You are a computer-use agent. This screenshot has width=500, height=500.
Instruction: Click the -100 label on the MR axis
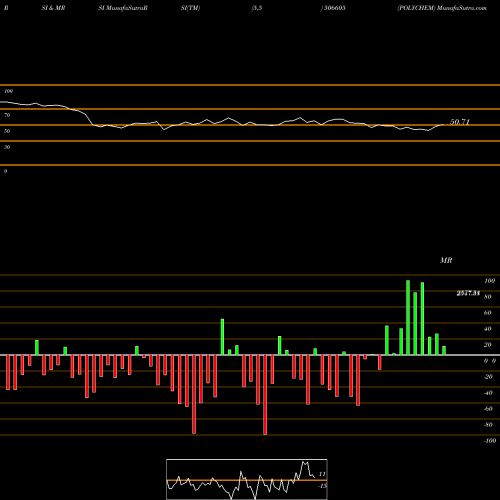coord(490,441)
